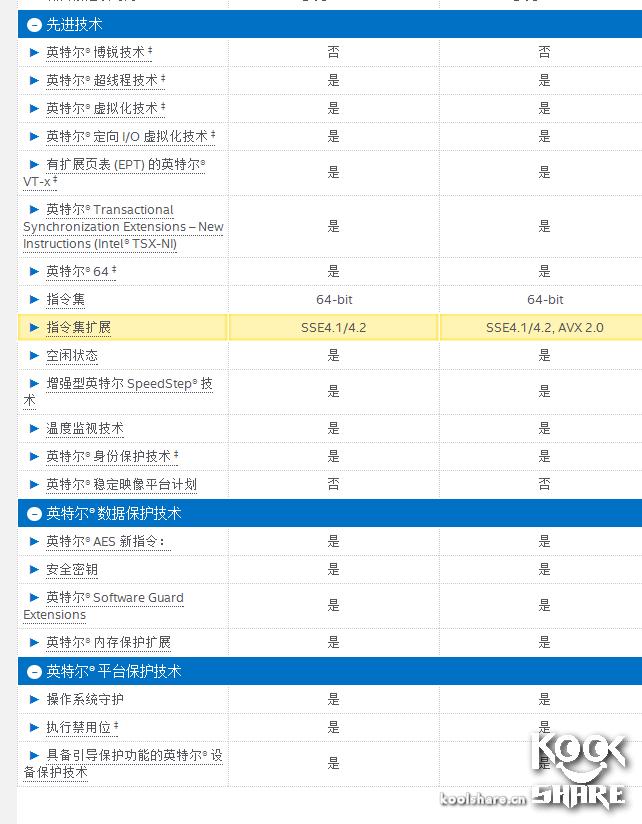Open the 英特尔 内存保护扩展 link
Image resolution: width=642 pixels, height=824 pixels.
tap(108, 642)
